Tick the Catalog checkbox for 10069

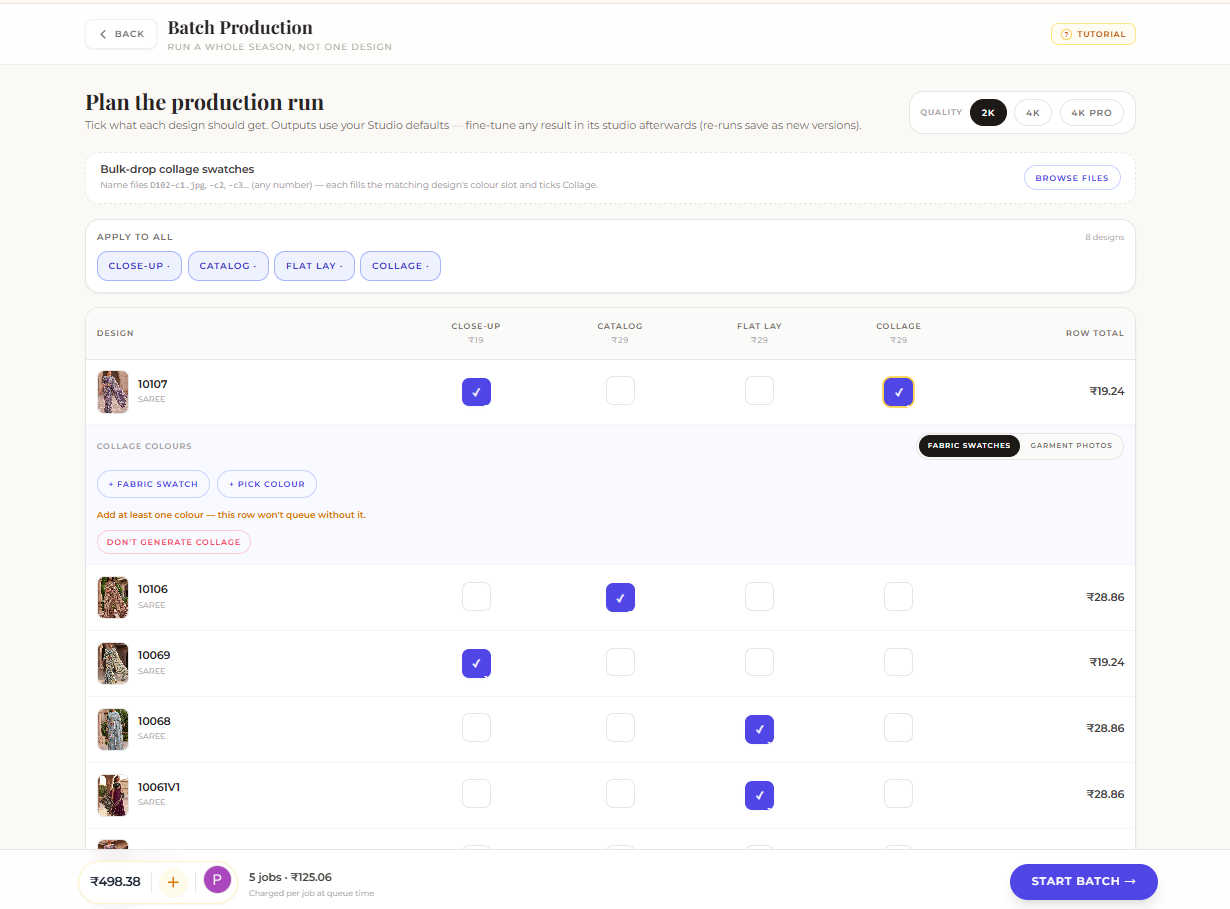[620, 662]
